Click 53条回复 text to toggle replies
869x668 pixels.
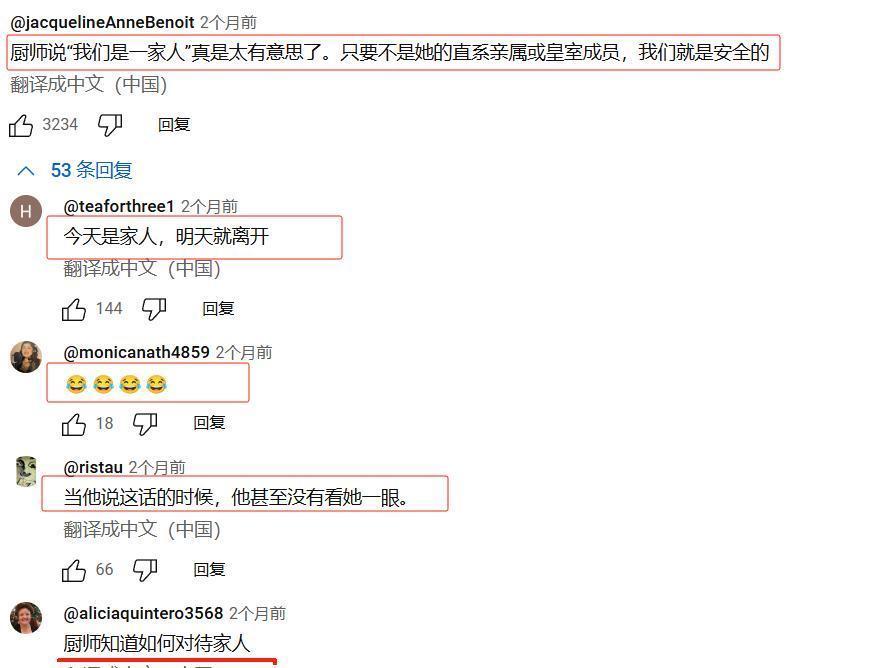pos(91,170)
